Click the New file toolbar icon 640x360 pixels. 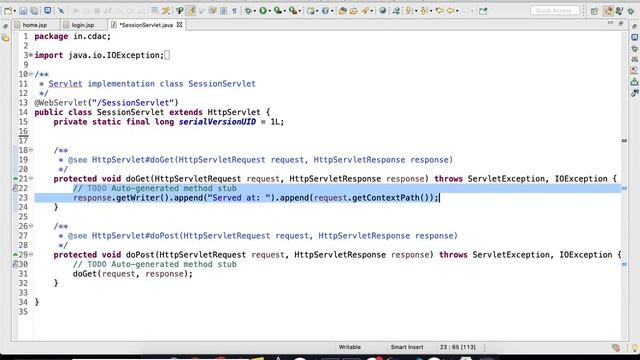(7, 11)
